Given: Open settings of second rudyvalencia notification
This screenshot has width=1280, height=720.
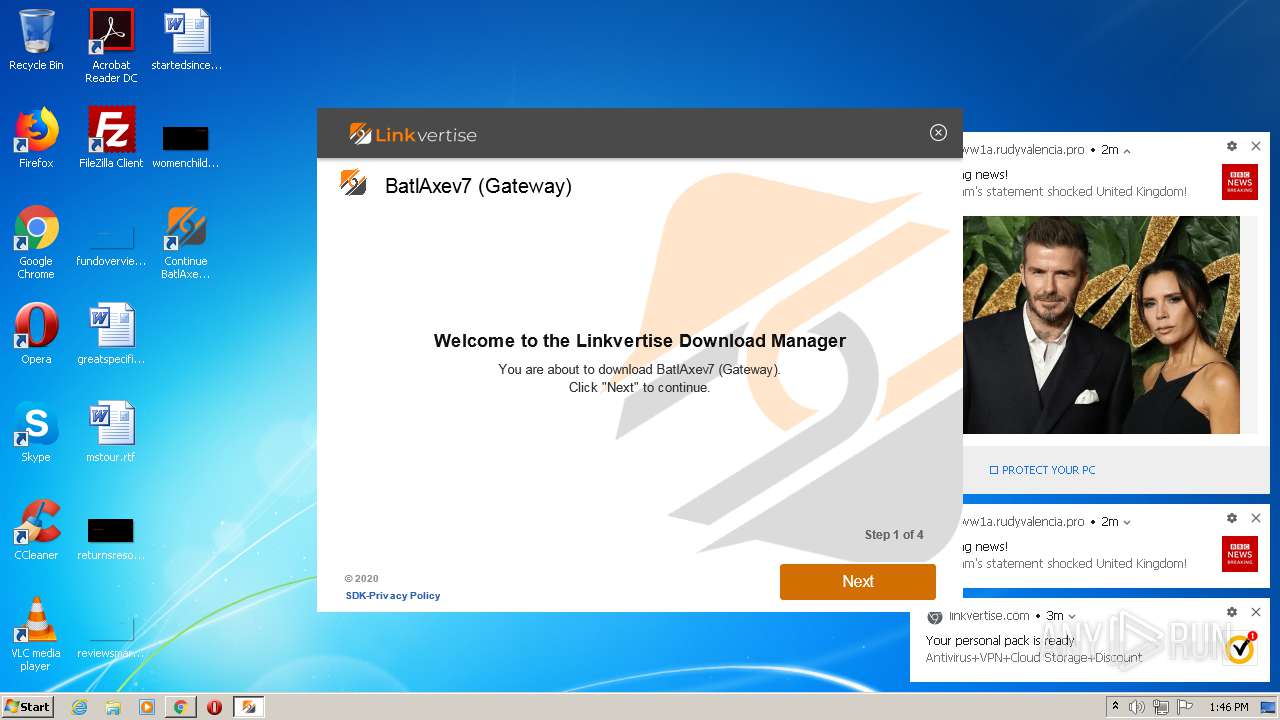Looking at the screenshot, I should pos(1232,519).
